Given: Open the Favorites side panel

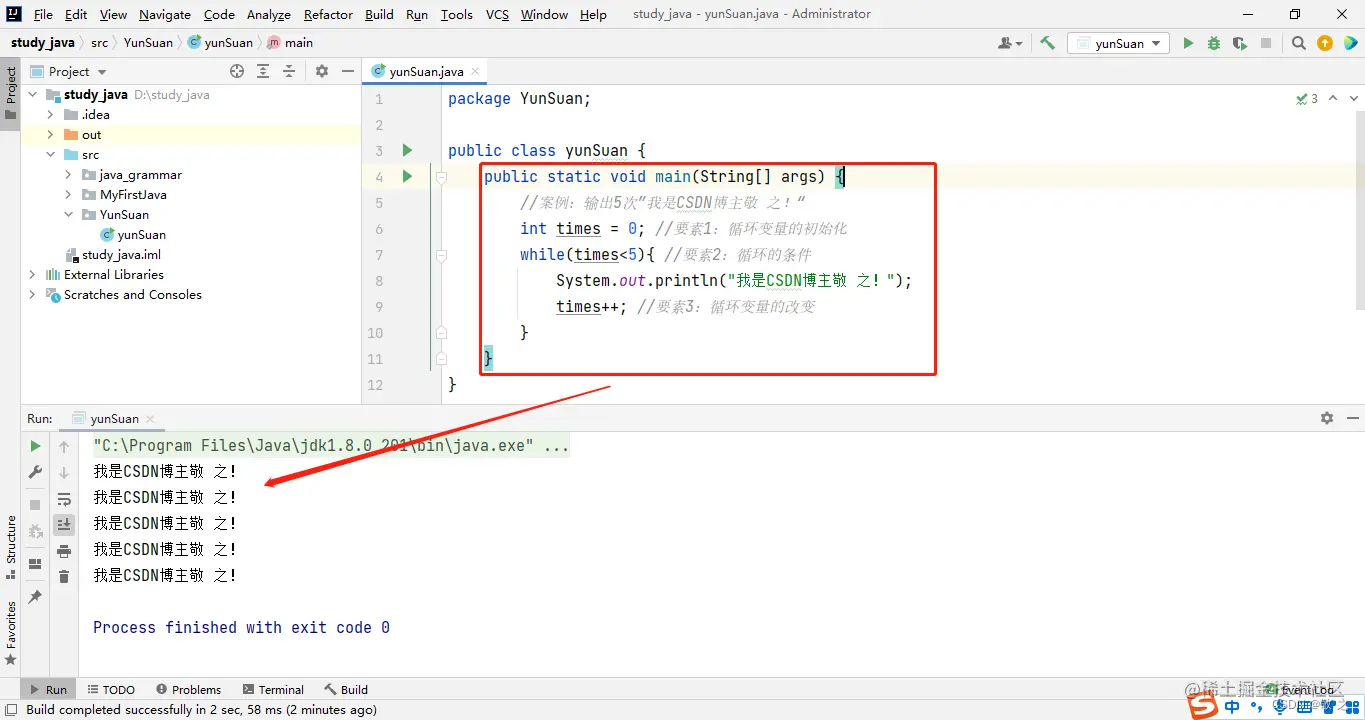Looking at the screenshot, I should [11, 632].
